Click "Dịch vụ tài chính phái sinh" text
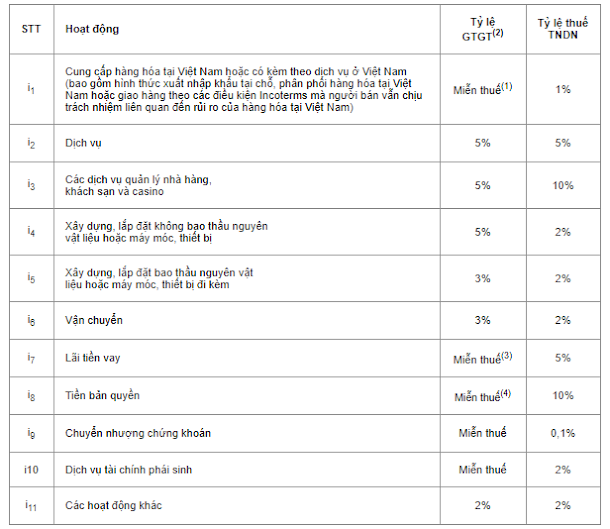This screenshot has width=610, height=529. click(x=128, y=470)
